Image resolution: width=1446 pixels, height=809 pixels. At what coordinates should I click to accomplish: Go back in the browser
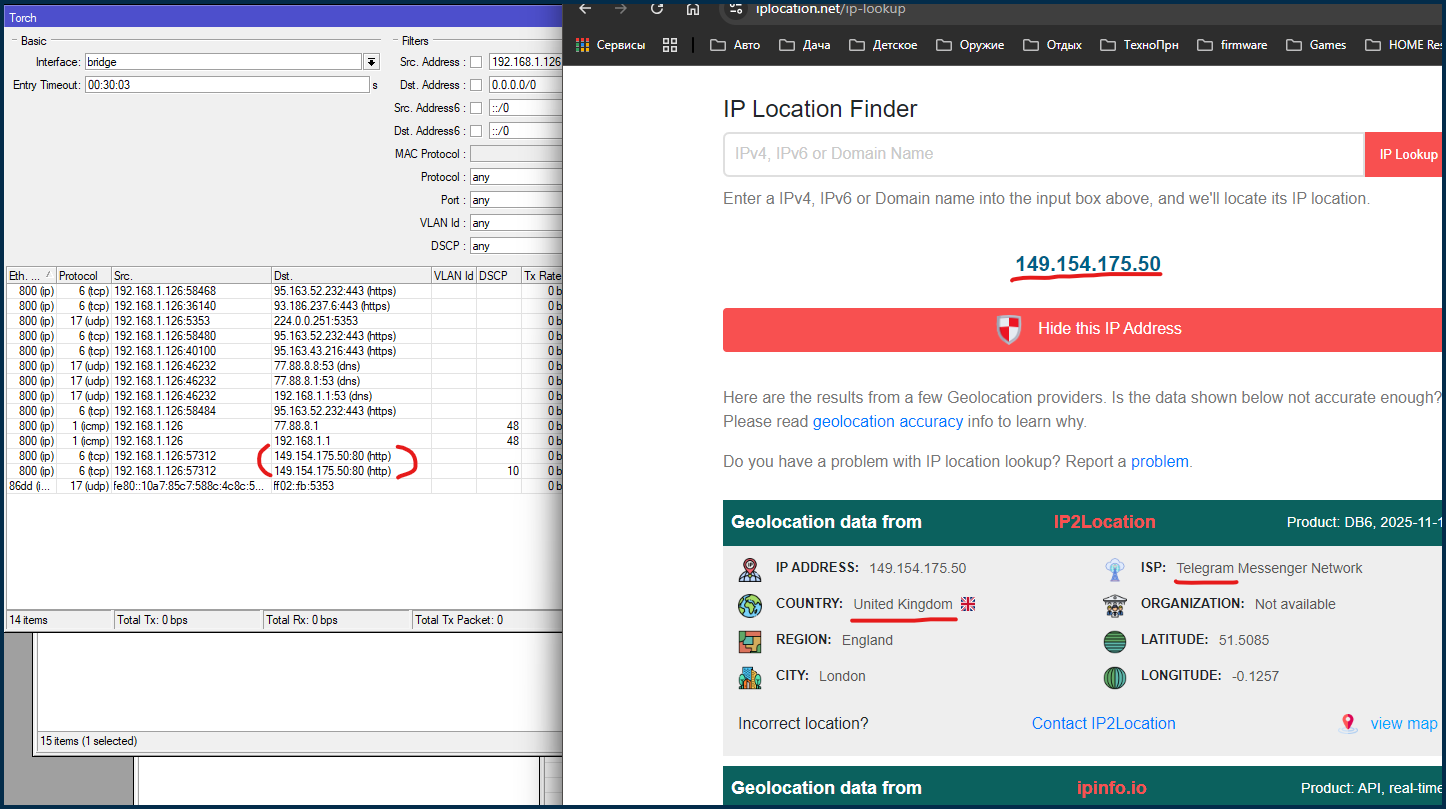point(585,8)
